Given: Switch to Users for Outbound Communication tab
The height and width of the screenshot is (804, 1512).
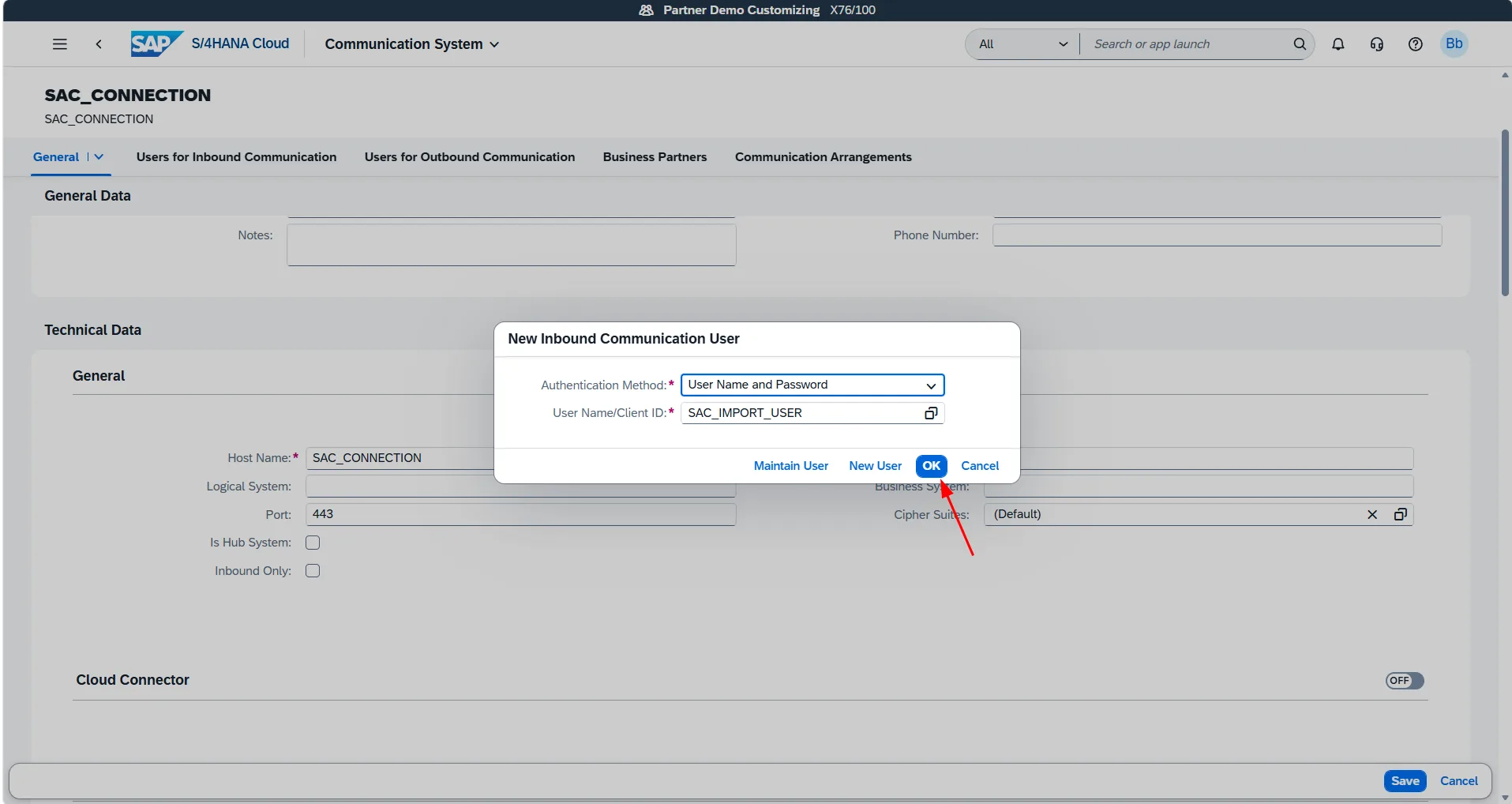Looking at the screenshot, I should [x=470, y=157].
